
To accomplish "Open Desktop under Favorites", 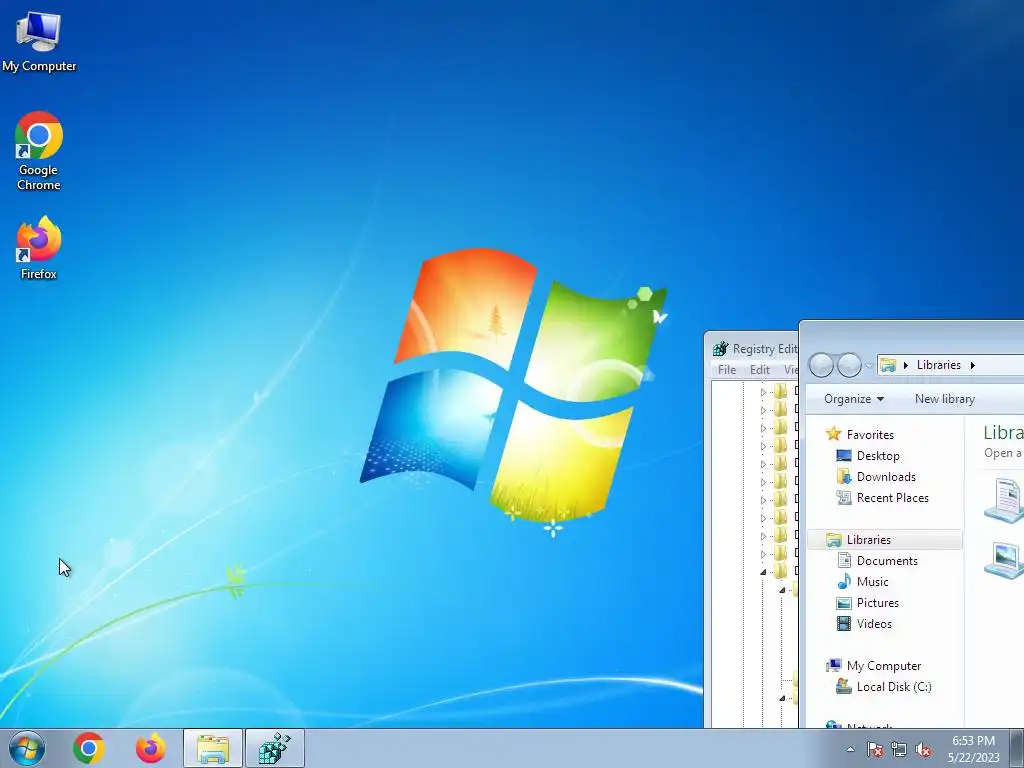I will pyautogui.click(x=878, y=456).
